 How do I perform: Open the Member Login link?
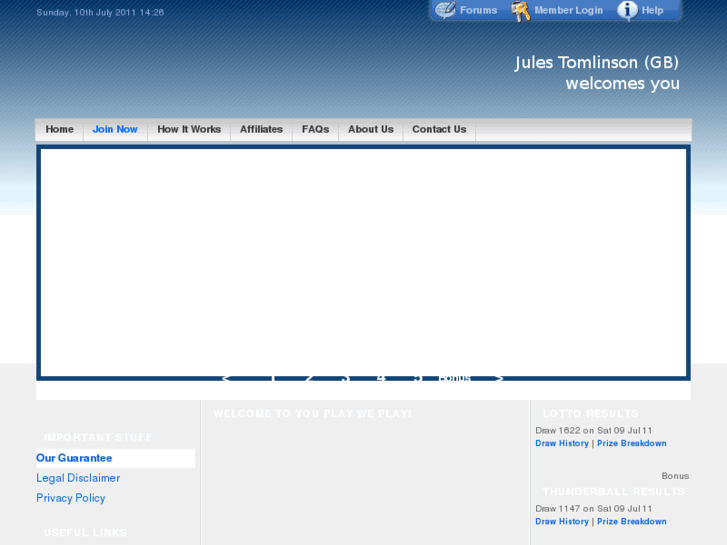568,10
